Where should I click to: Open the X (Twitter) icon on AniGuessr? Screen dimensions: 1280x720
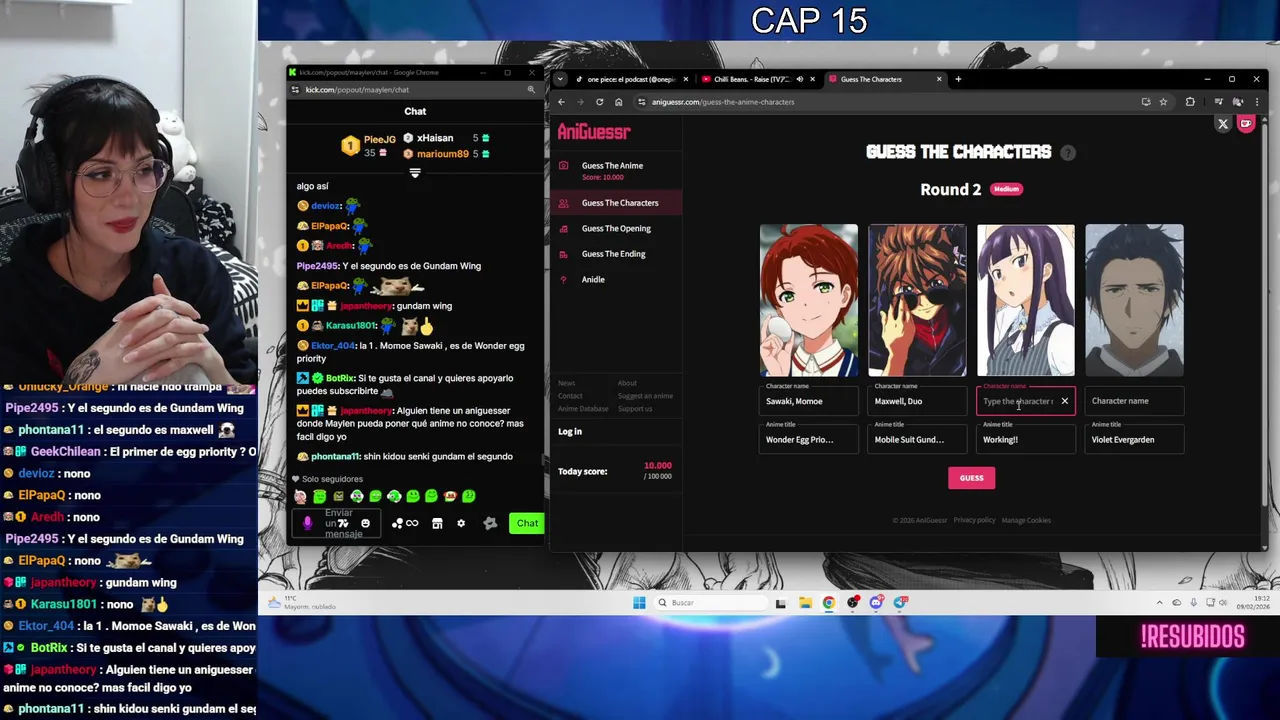point(1222,124)
